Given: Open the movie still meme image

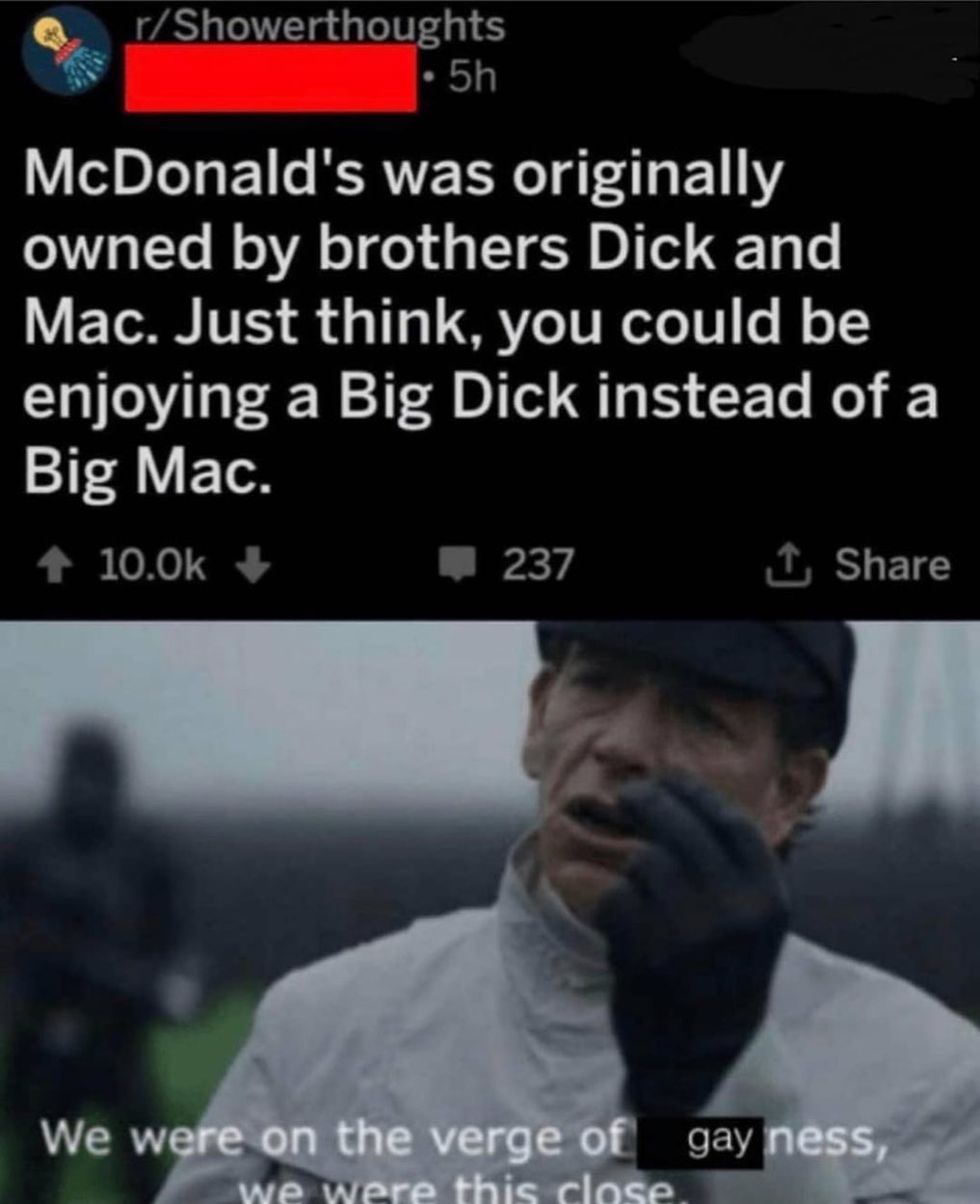Looking at the screenshot, I should (490, 912).
